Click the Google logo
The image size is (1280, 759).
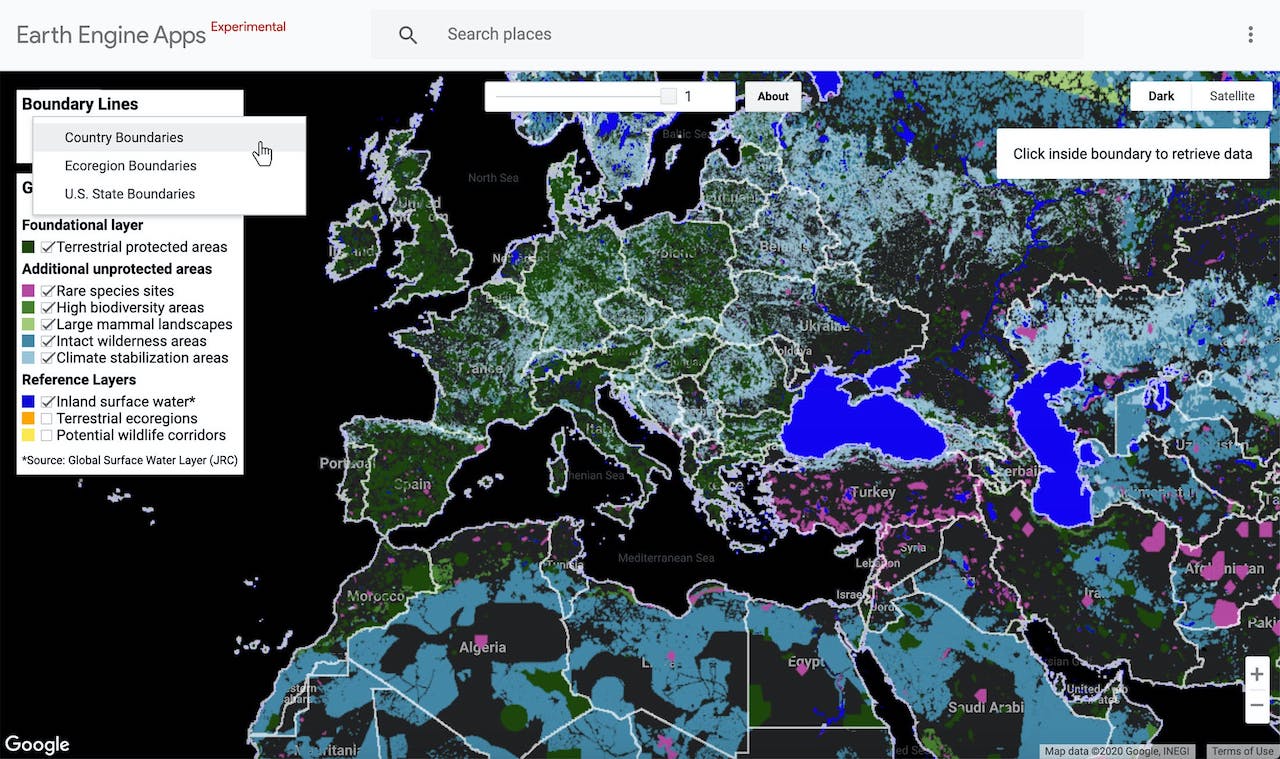pyautogui.click(x=38, y=744)
